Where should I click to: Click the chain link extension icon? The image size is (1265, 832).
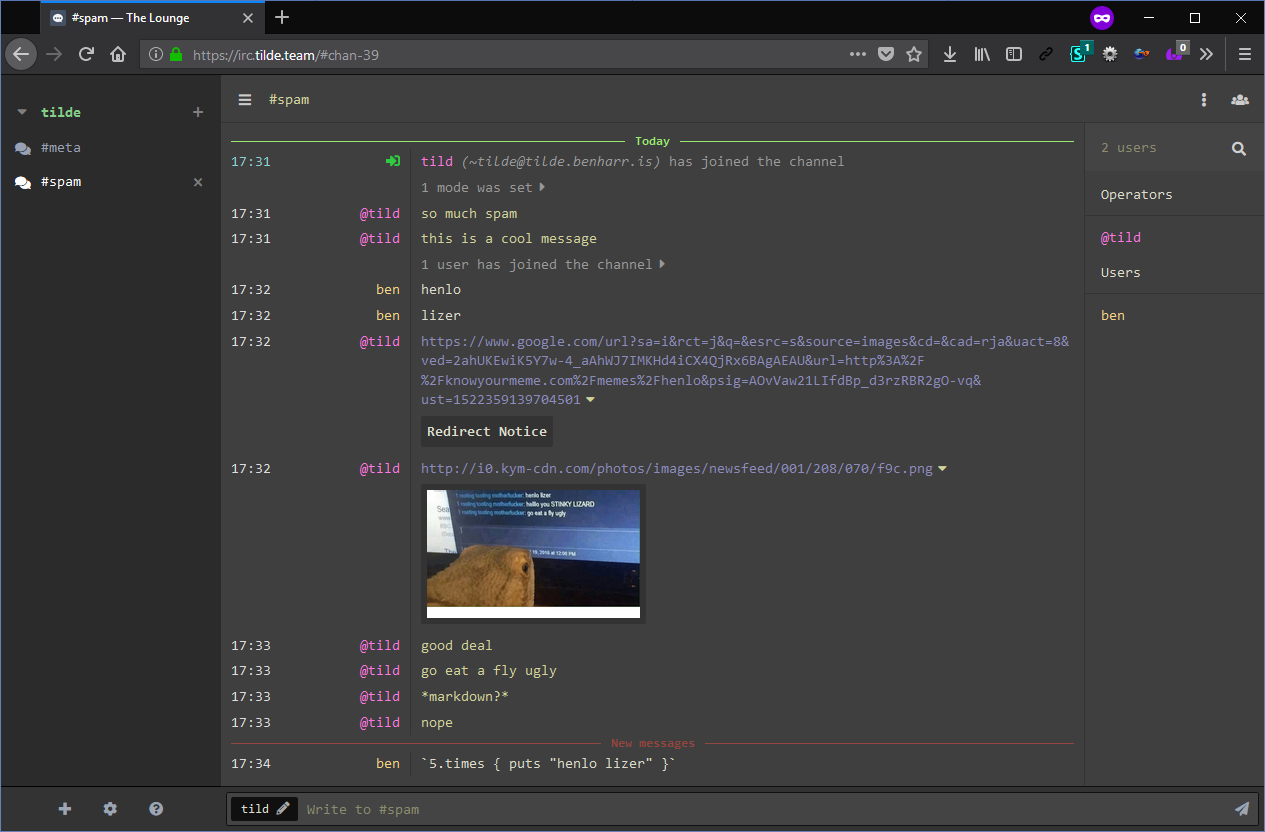coord(1046,55)
